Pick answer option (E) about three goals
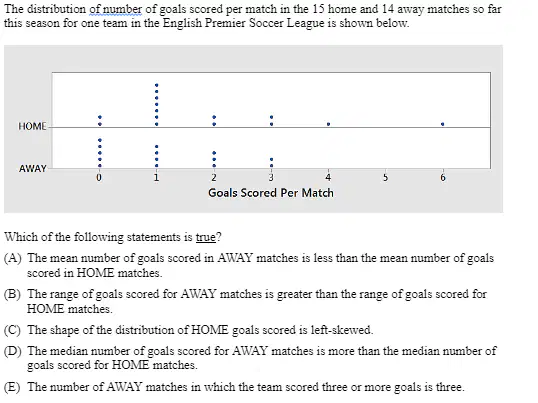 pos(234,387)
